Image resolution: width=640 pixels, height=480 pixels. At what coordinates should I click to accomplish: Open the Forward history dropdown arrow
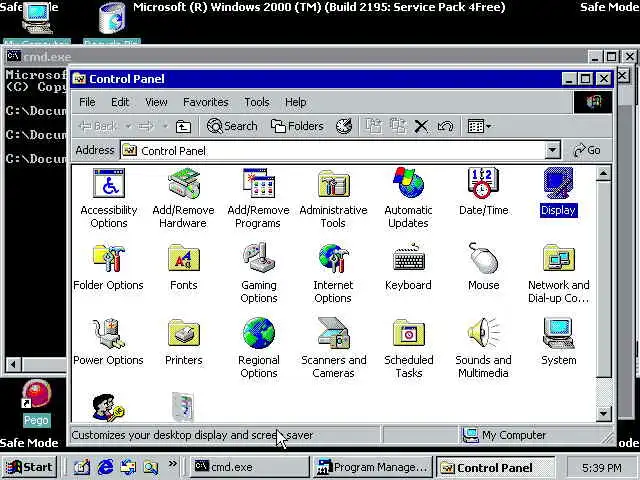pyautogui.click(x=165, y=127)
